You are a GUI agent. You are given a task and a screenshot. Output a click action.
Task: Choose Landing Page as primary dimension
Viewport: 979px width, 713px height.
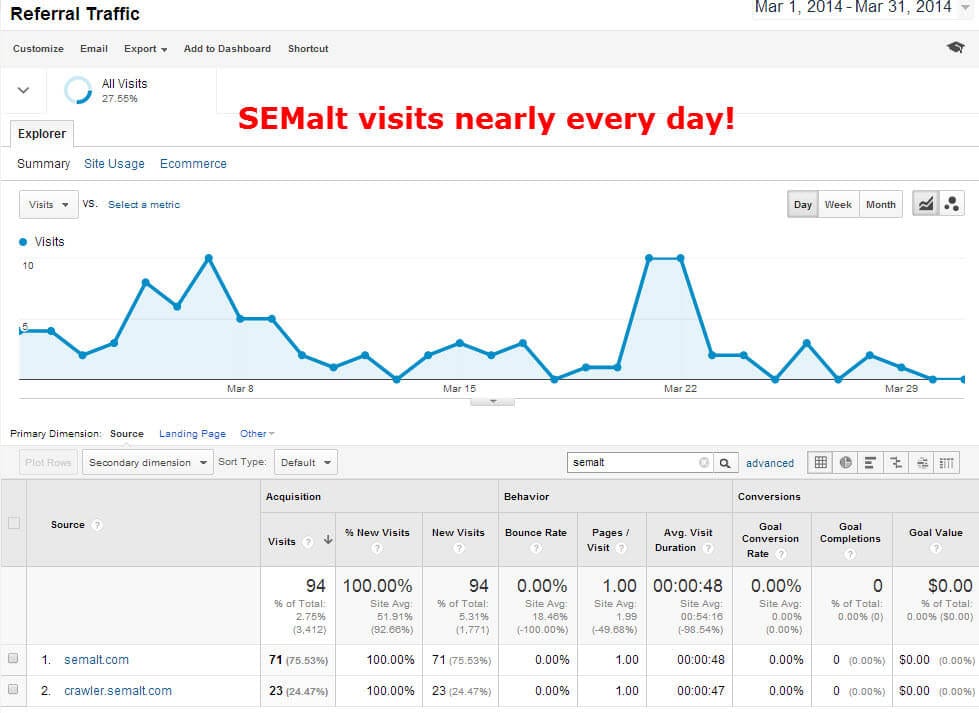(x=192, y=433)
